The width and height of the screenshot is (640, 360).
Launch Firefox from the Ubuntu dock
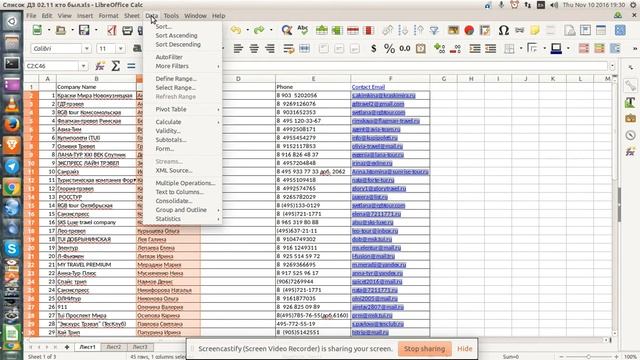coord(12,124)
